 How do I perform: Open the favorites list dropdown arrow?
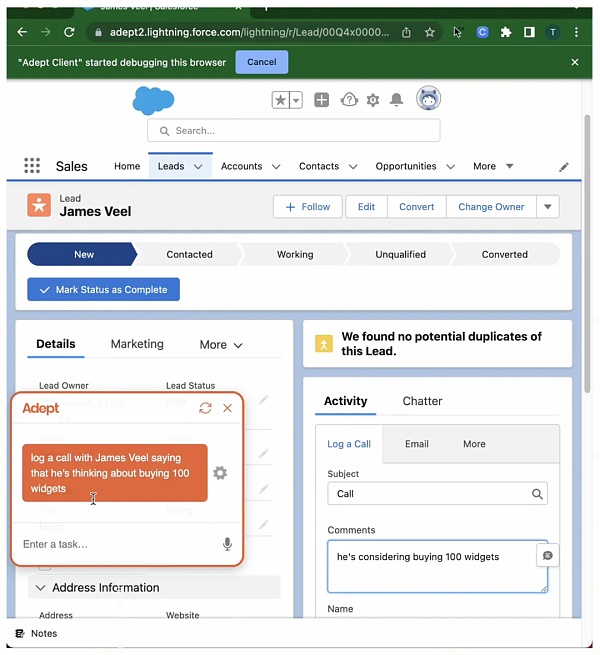pos(296,100)
